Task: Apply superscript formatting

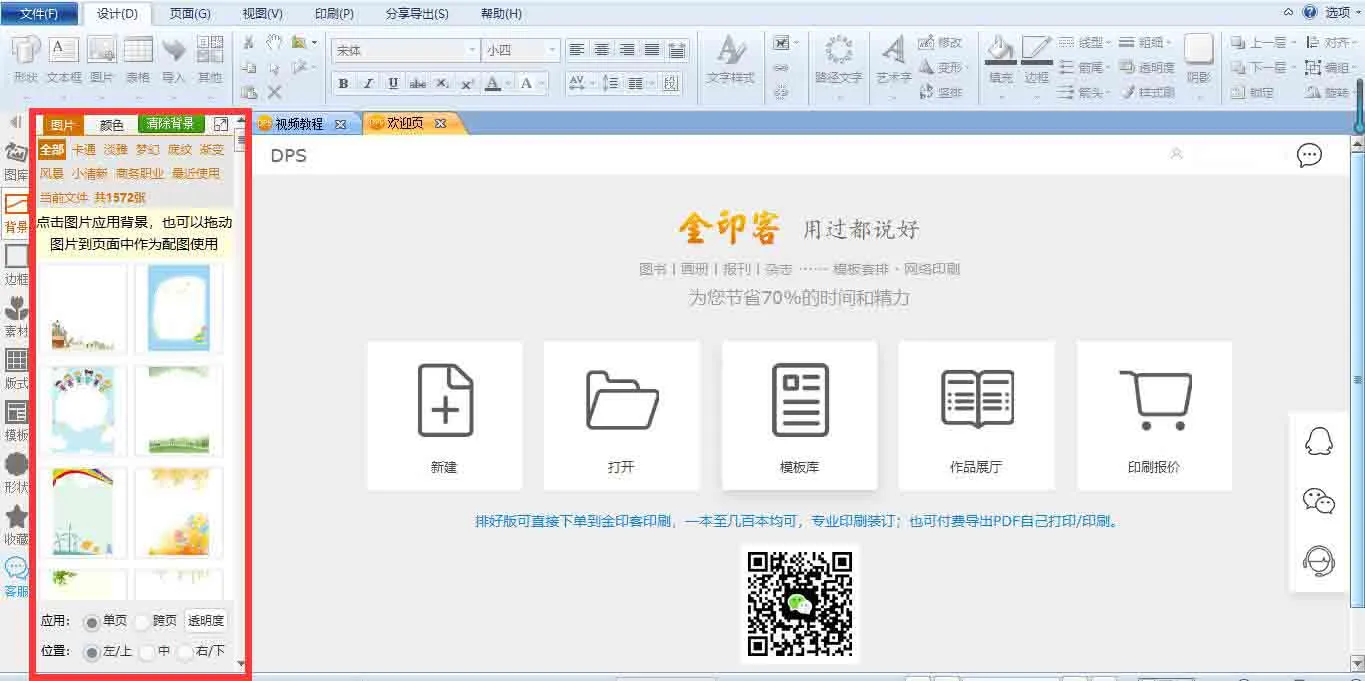Action: click(467, 83)
